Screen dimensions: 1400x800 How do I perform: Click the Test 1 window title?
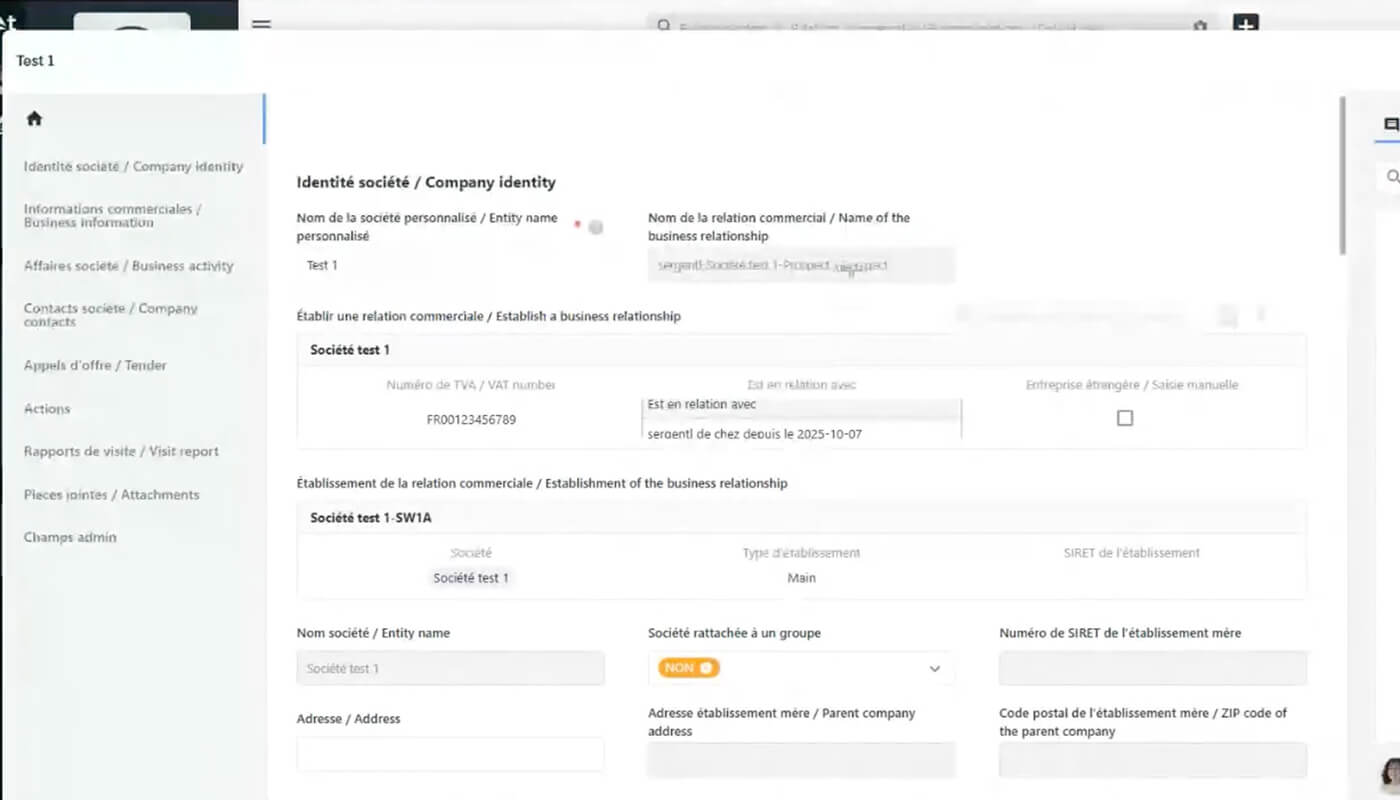point(35,61)
